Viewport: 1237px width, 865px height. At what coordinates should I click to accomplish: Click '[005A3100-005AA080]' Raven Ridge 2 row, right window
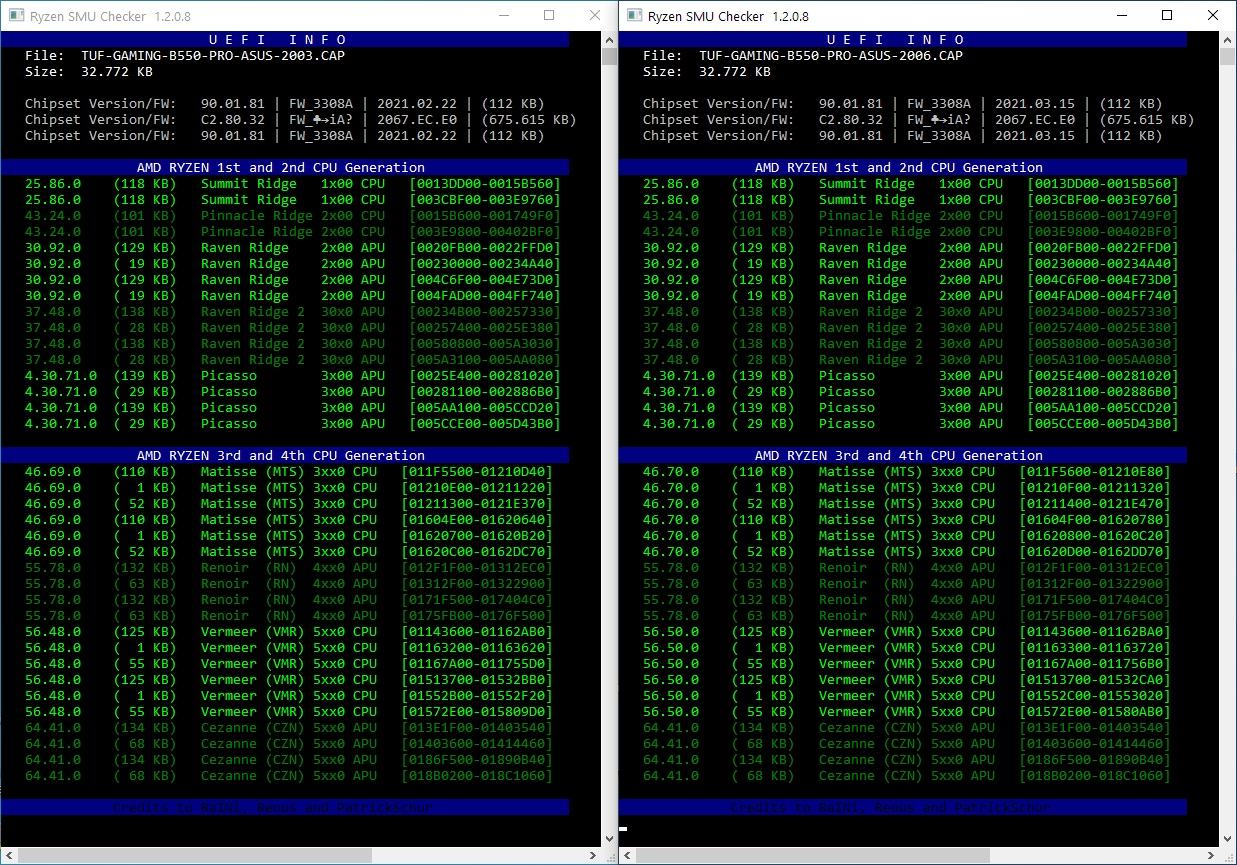(x=1103, y=360)
